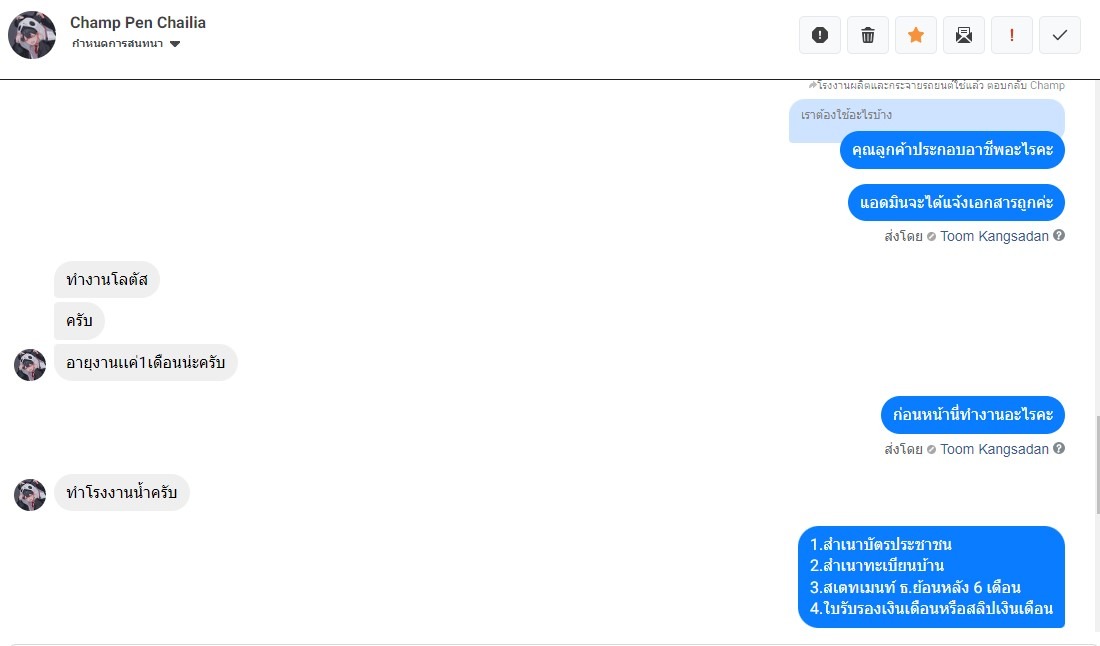
Task: Click the reply arrow label above the quoted message
Action: 937,86
